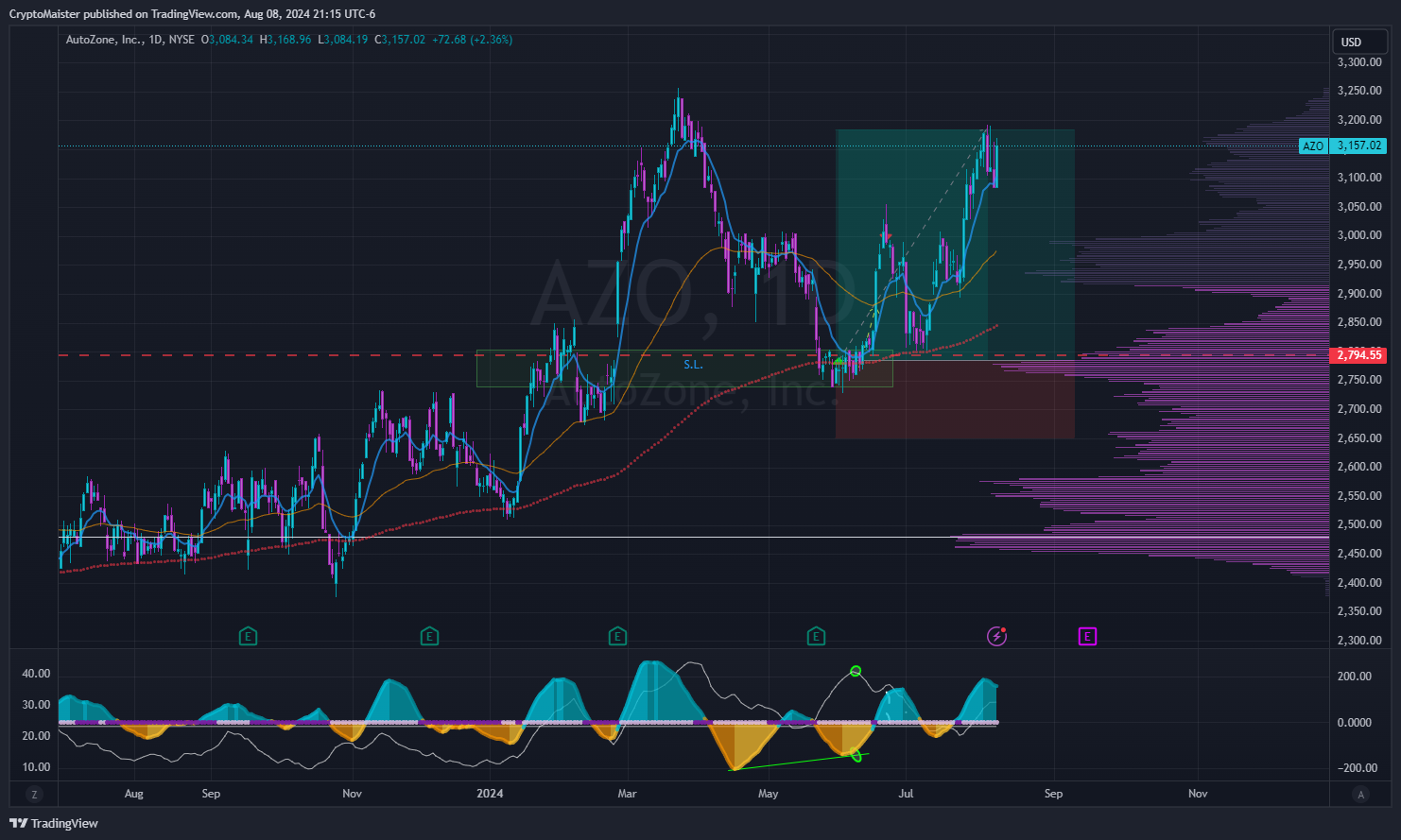
Task: Click the 2024 time axis label
Action: [x=490, y=794]
